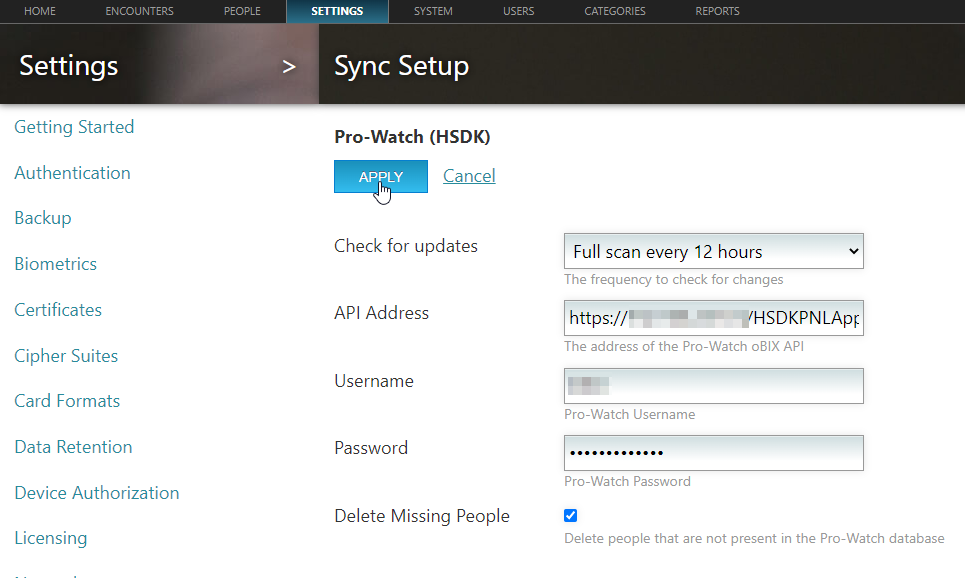The height and width of the screenshot is (578, 965).
Task: Open the CATEGORIES tab
Action: (x=615, y=11)
